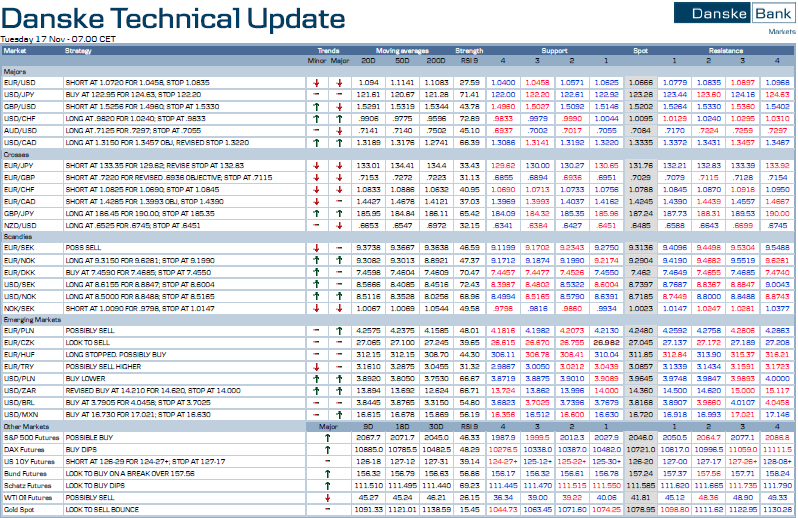
Task: Click USD/CHF major trend up arrow
Action: click(x=339, y=117)
